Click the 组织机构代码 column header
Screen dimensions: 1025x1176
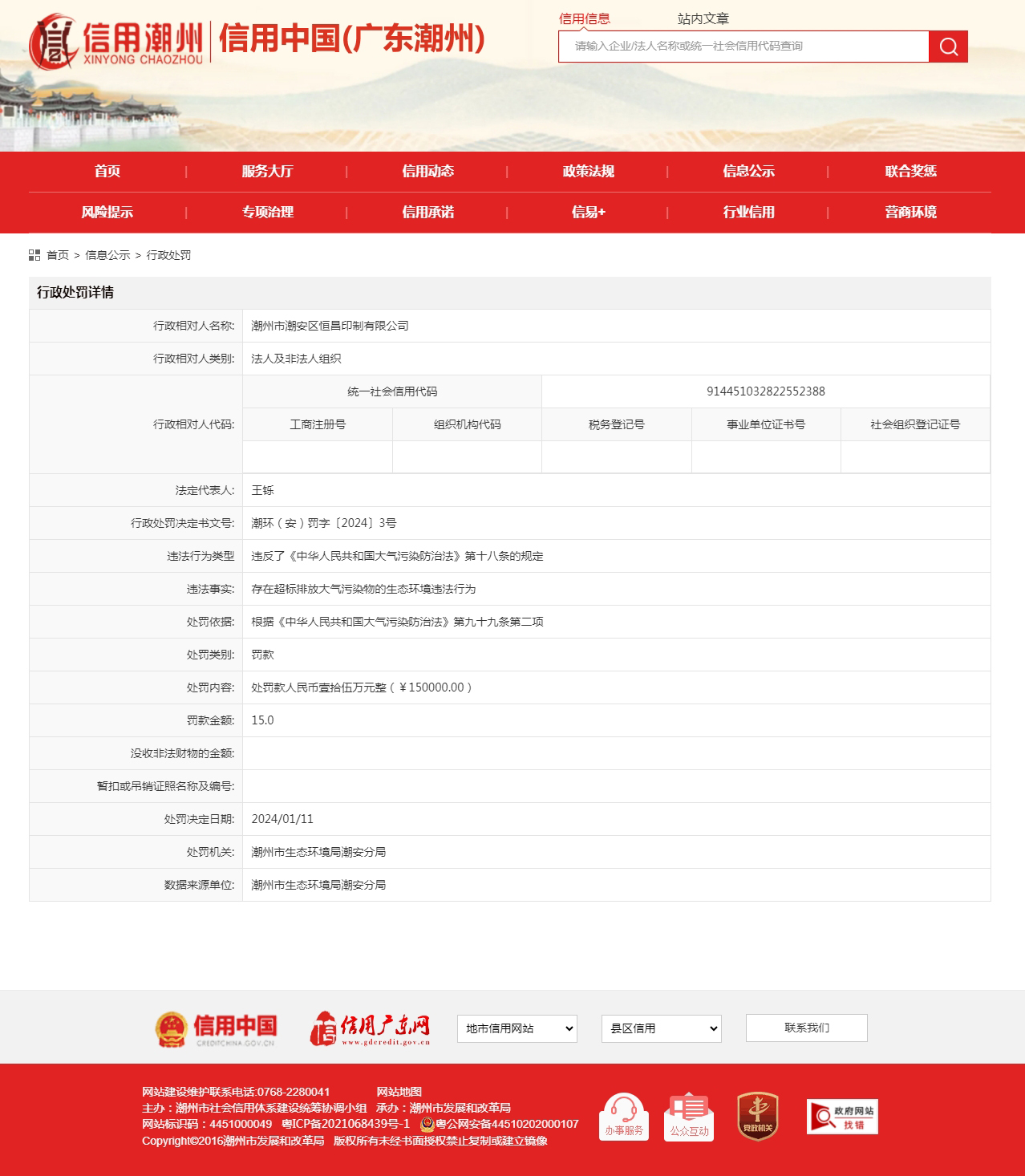point(468,424)
